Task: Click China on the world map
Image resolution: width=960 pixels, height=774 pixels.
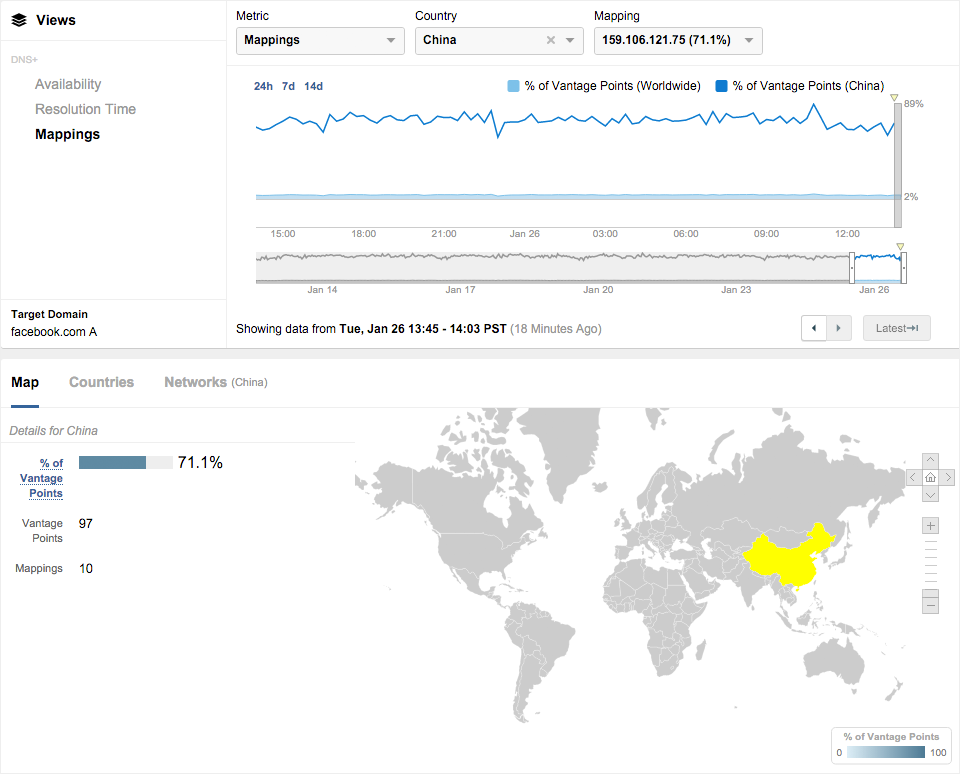Action: (x=785, y=560)
